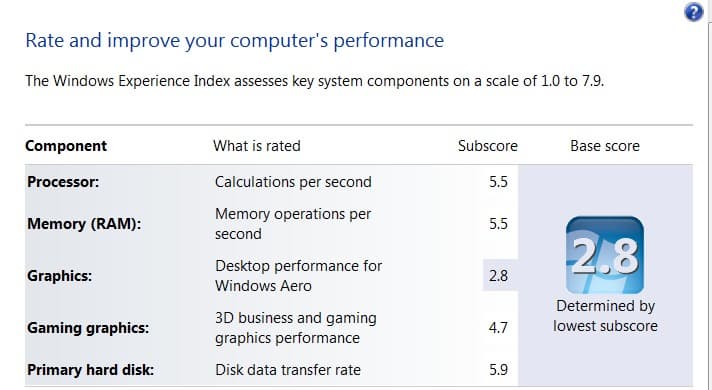Screen dimensions: 712x390
Task: Click the page title about computer's performance
Action: (235, 40)
